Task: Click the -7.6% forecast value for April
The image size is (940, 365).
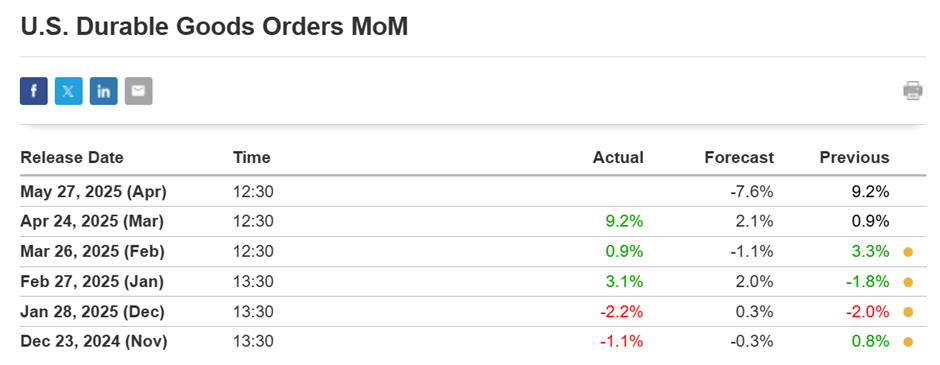Action: click(752, 192)
